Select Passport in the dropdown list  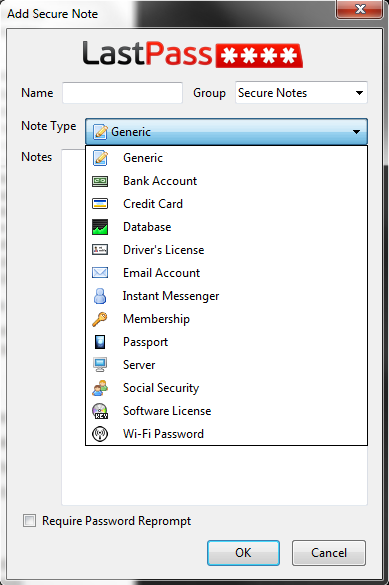click(x=226, y=342)
